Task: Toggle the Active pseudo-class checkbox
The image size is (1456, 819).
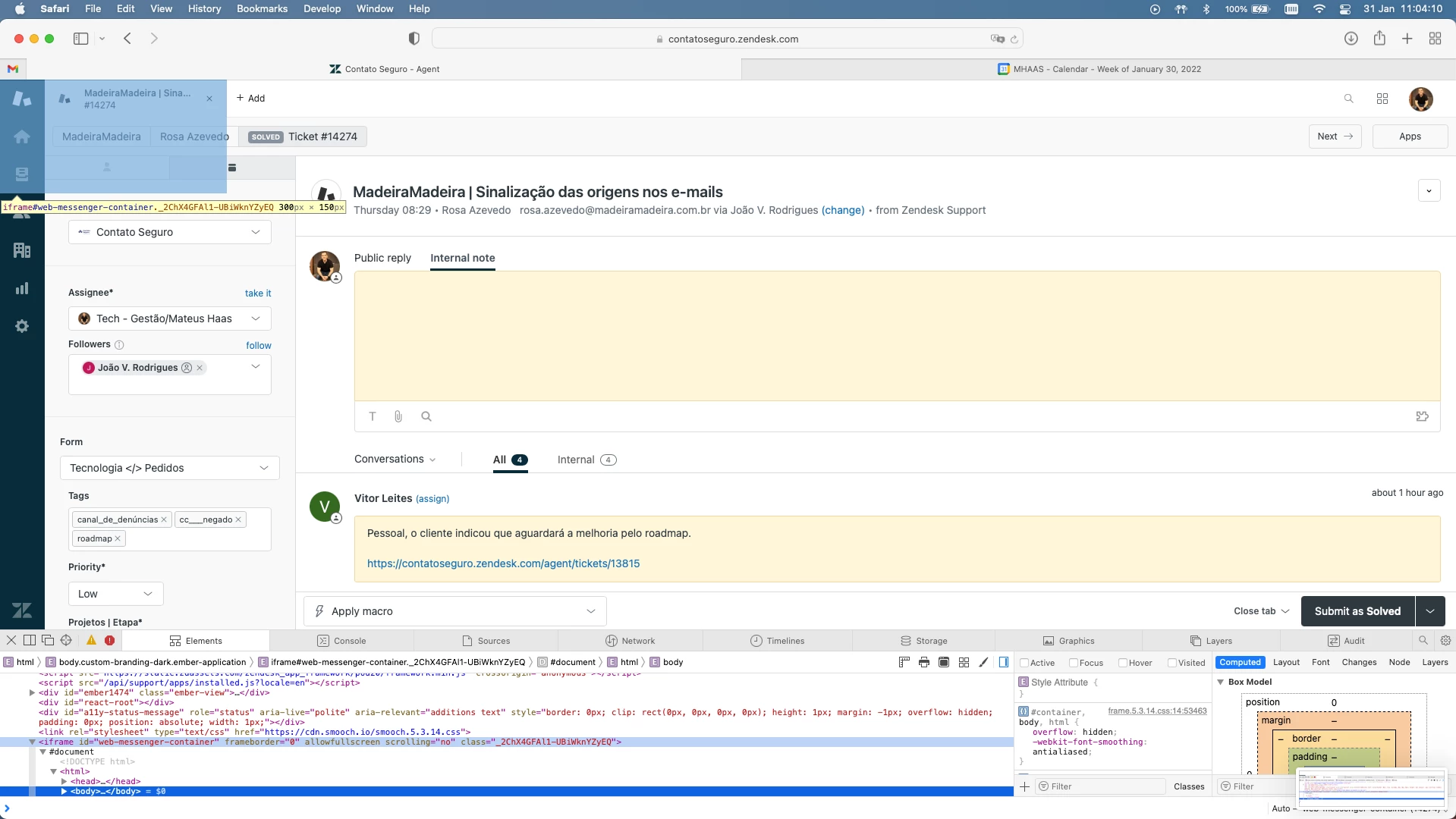Action: point(1024,663)
